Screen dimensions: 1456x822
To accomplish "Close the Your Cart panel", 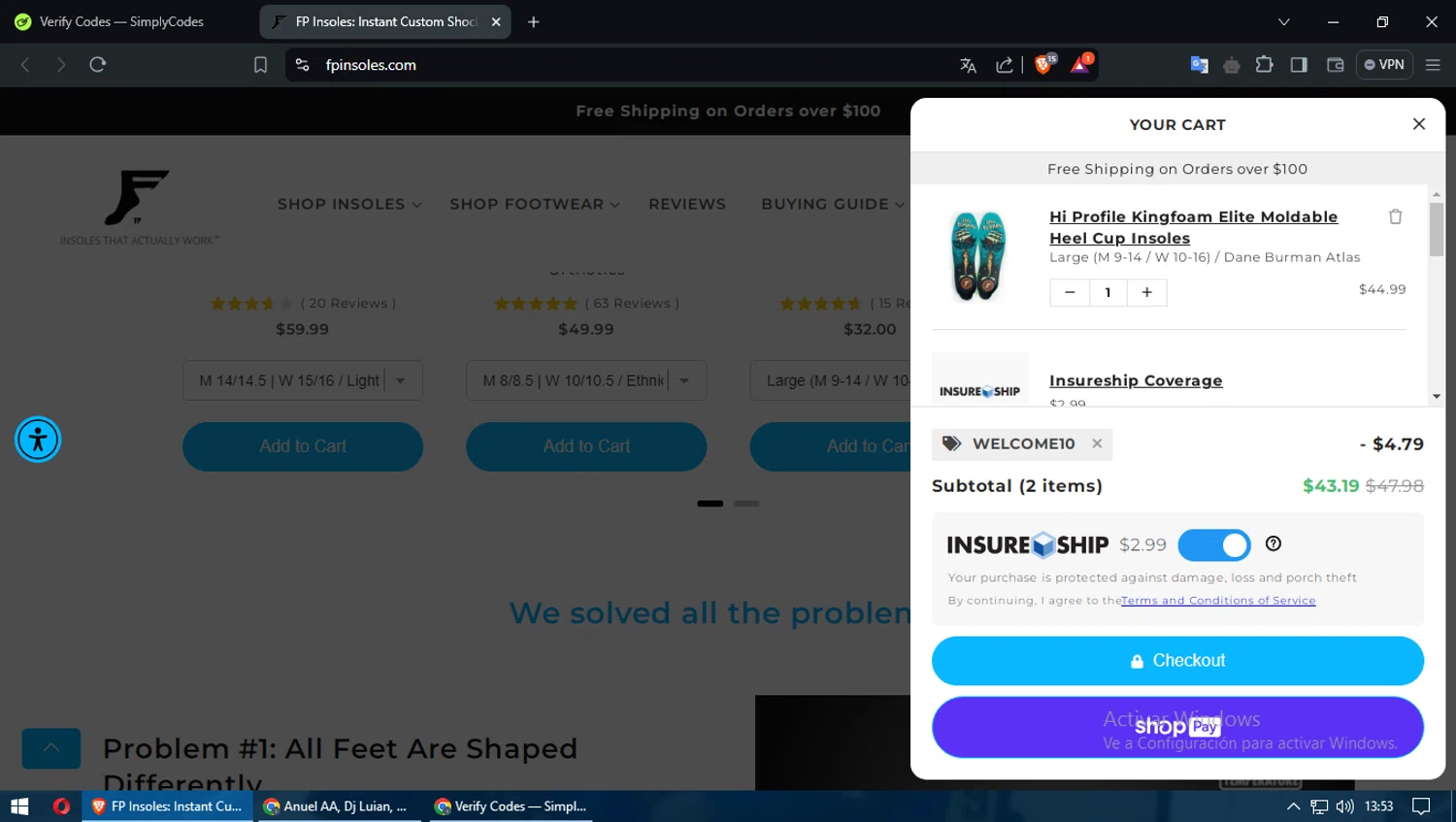I will coord(1418,124).
